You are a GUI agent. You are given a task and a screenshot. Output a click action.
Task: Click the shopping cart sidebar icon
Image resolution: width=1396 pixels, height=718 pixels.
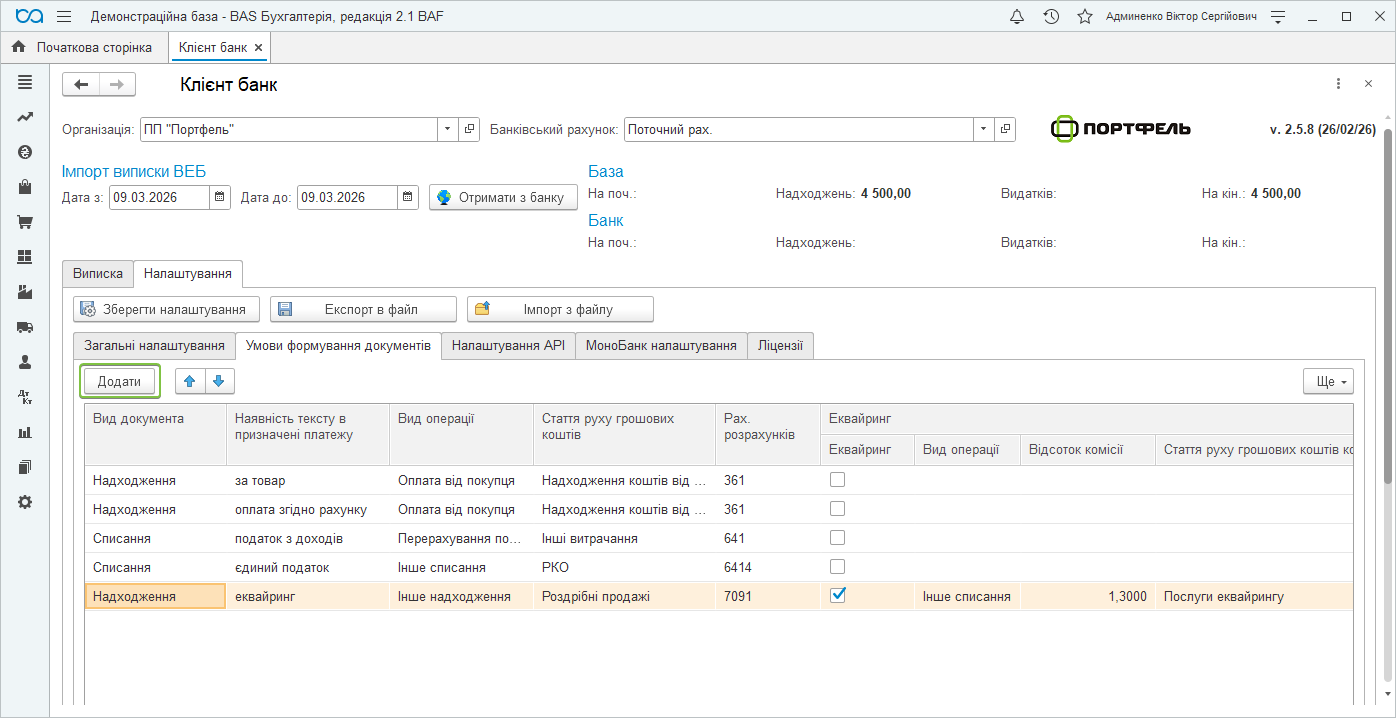coord(25,222)
